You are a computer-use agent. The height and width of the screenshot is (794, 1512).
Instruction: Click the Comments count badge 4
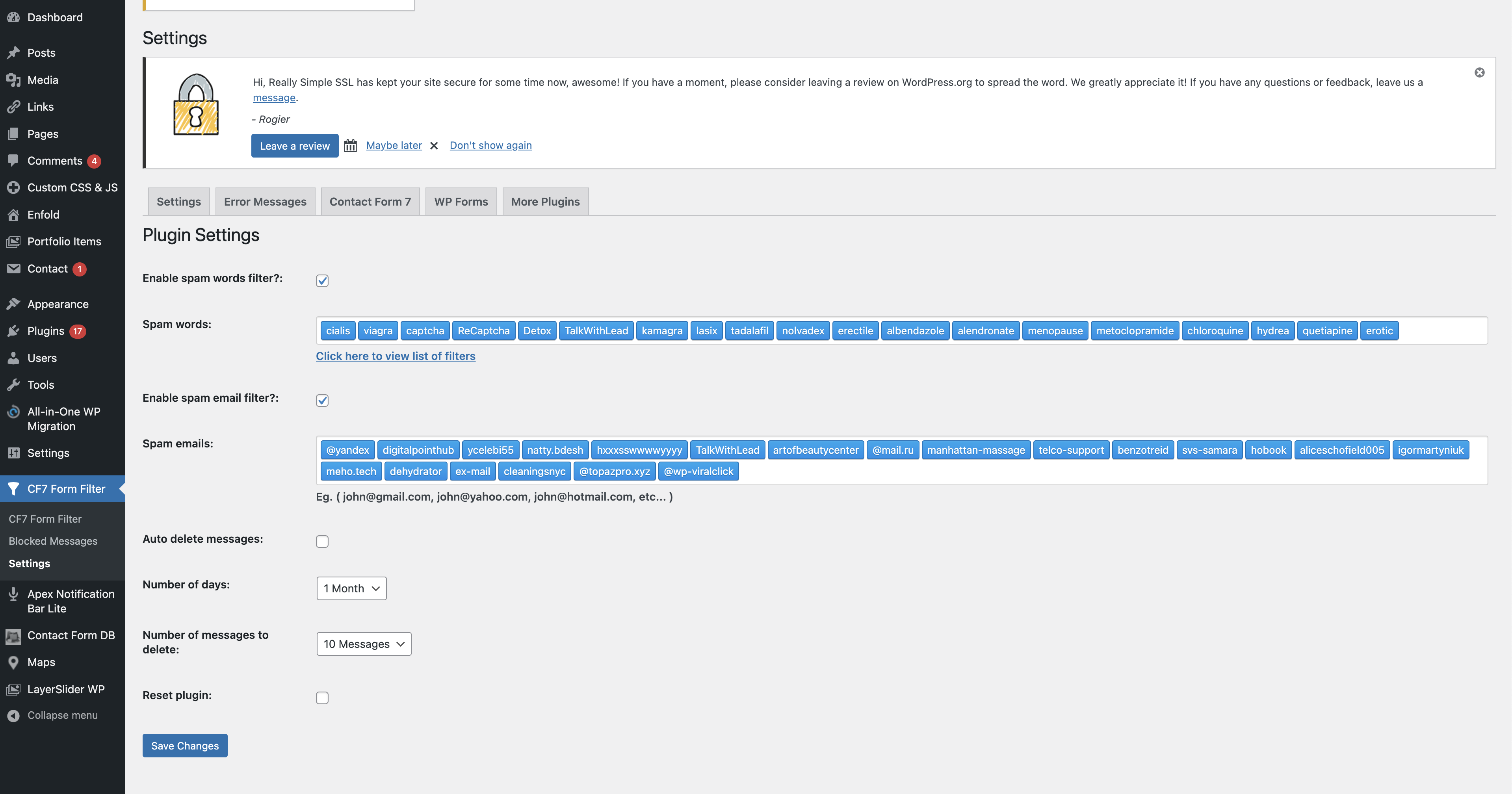pos(94,161)
